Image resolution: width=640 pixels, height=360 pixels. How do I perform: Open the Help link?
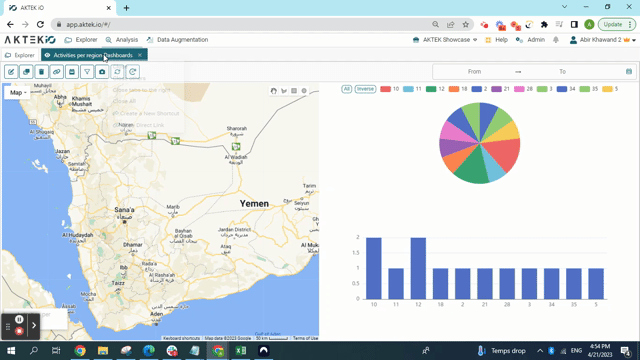pyautogui.click(x=496, y=40)
